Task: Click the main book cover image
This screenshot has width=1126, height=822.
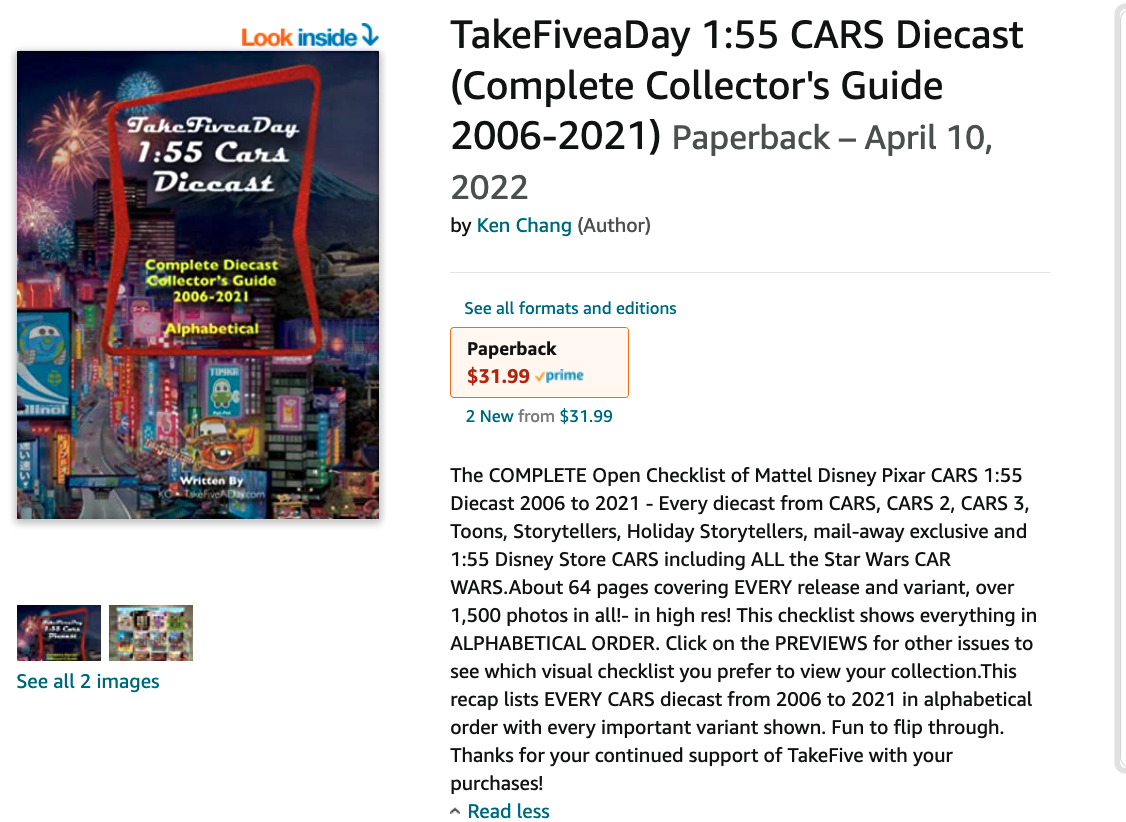Action: point(198,285)
